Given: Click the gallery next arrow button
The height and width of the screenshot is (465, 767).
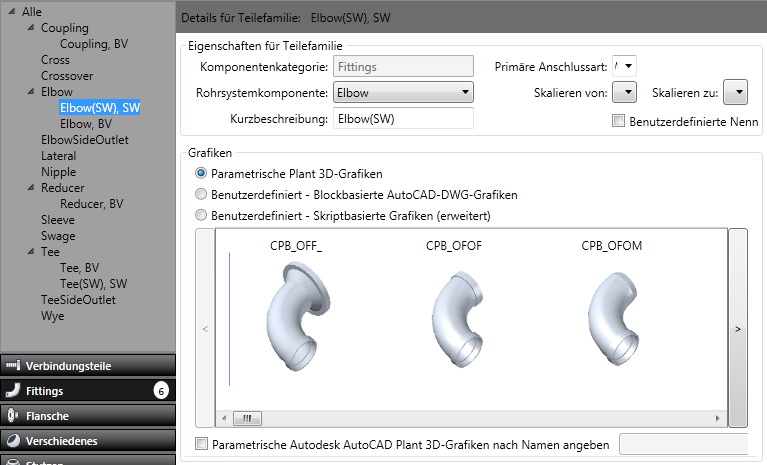Looking at the screenshot, I should (738, 328).
